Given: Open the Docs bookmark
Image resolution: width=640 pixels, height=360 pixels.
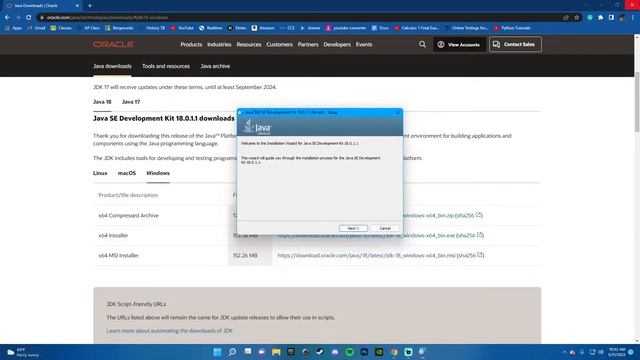Looking at the screenshot, I should [x=380, y=28].
